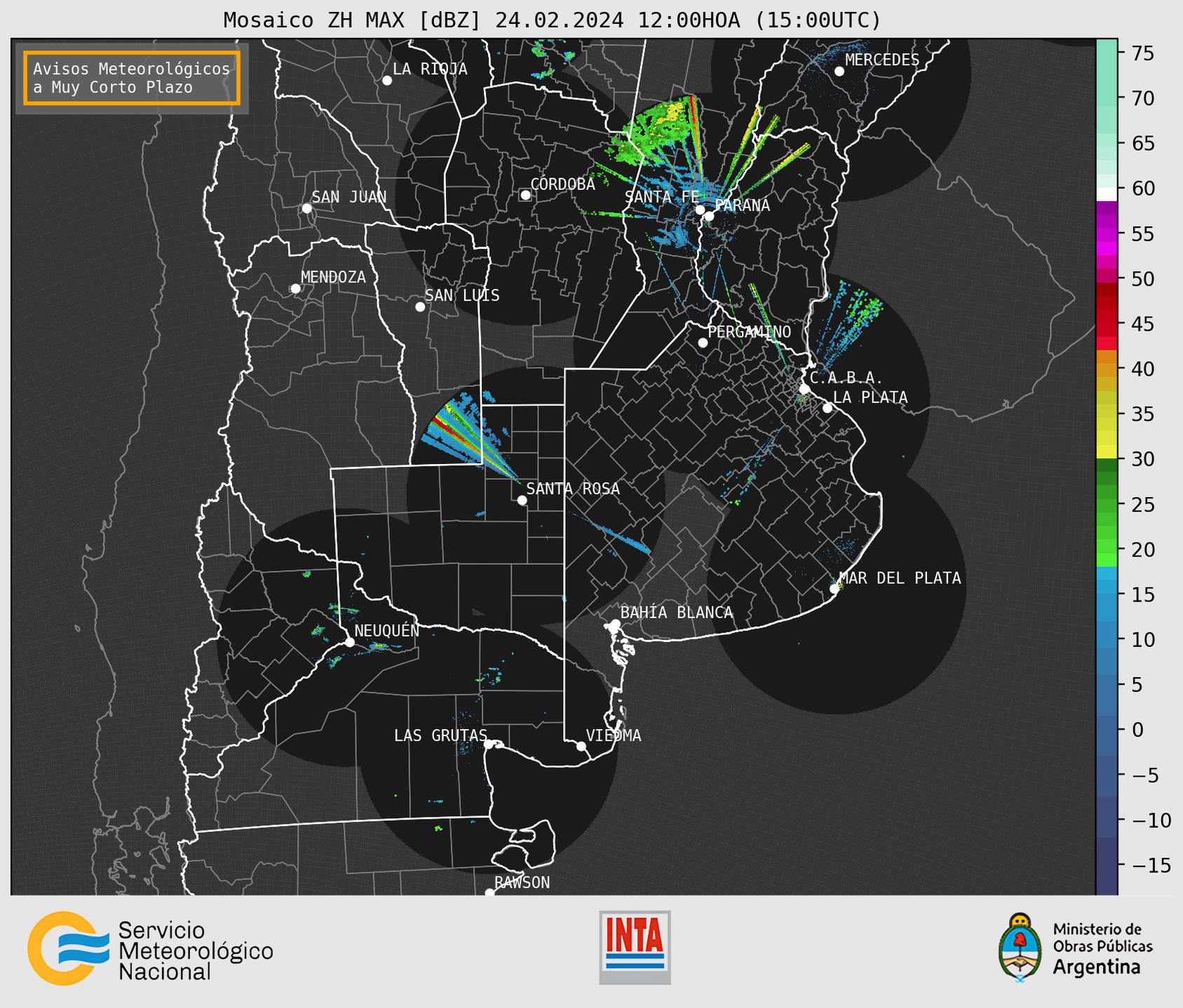Click the SANTA ROSA label
The image size is (1183, 1008).
coord(573,489)
